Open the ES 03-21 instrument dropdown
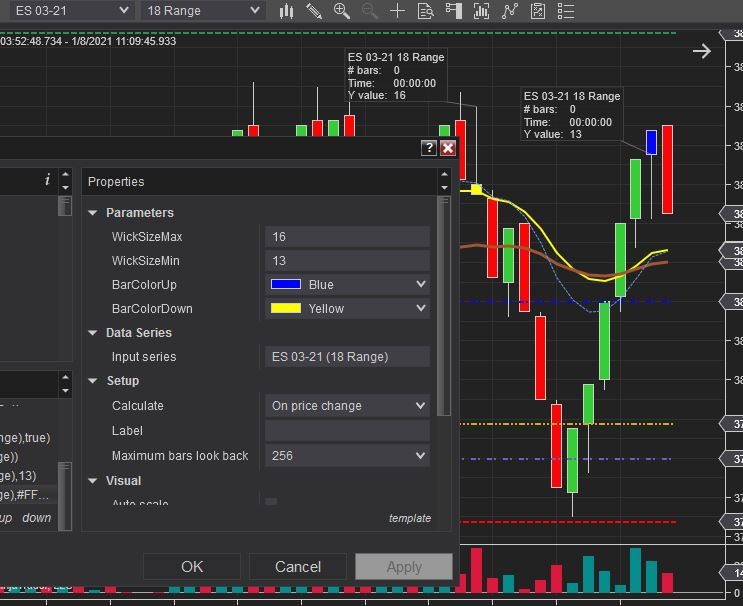The height and width of the screenshot is (606, 743). tap(71, 10)
